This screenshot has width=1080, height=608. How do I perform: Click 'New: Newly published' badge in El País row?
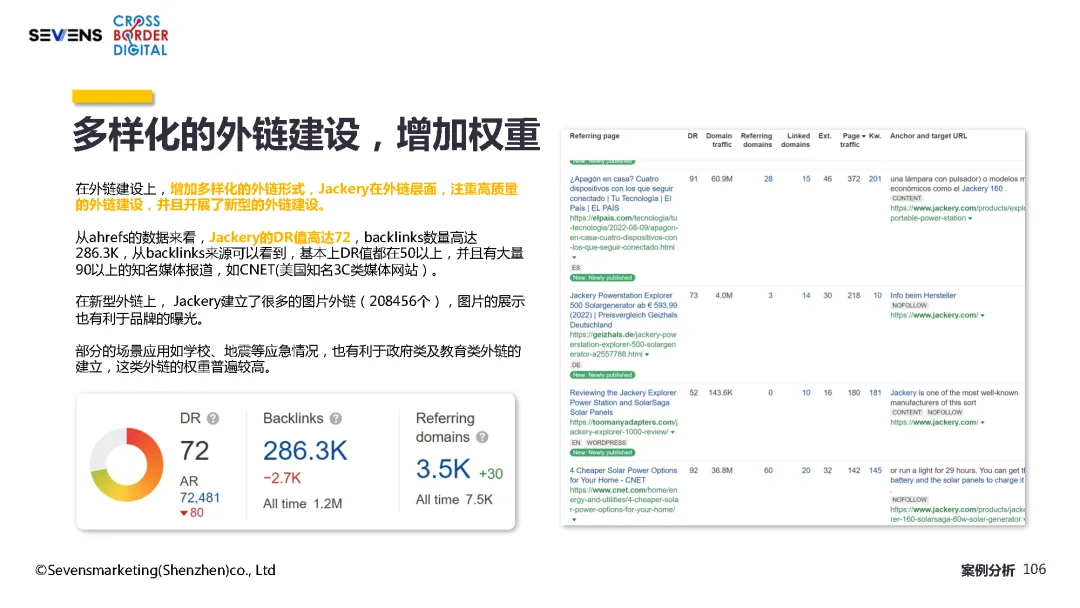pos(602,277)
